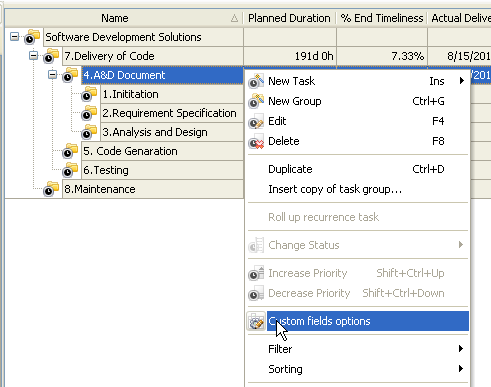Screen dimensions: 491x387
Task: Select the 4.A&D Document row
Action: (x=162, y=75)
